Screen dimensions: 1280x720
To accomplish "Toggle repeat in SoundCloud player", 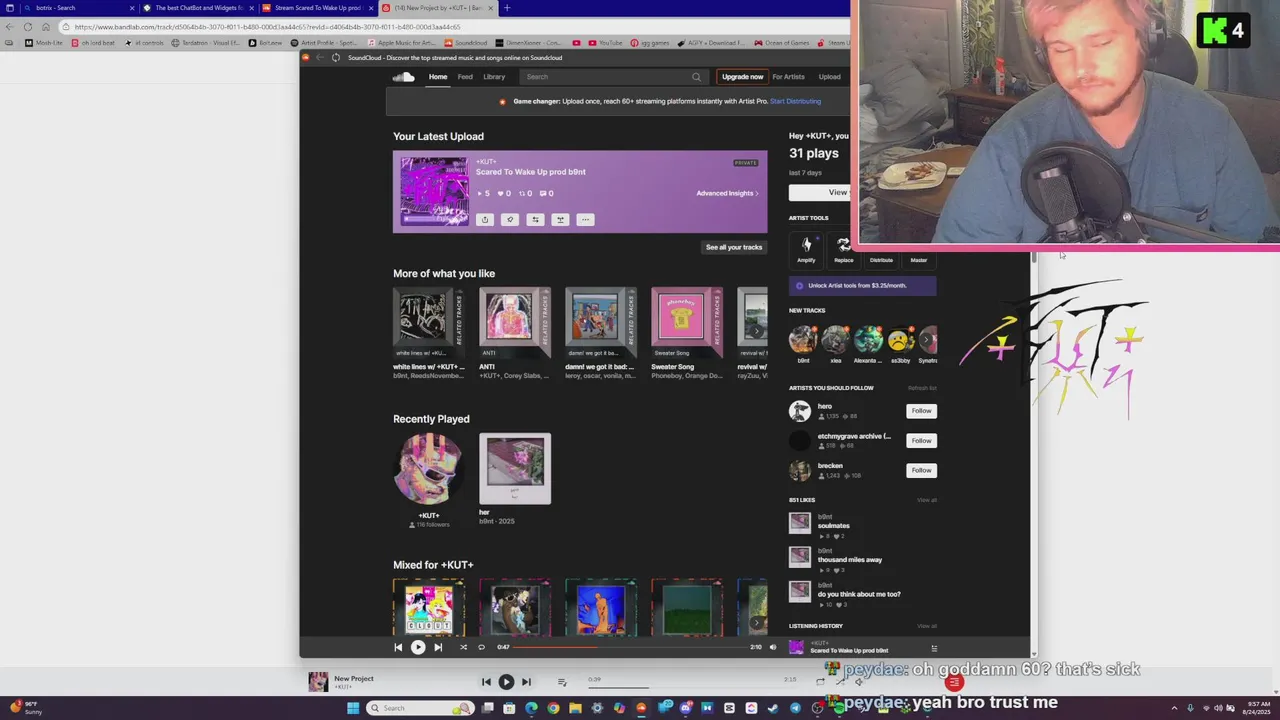I will [481, 647].
